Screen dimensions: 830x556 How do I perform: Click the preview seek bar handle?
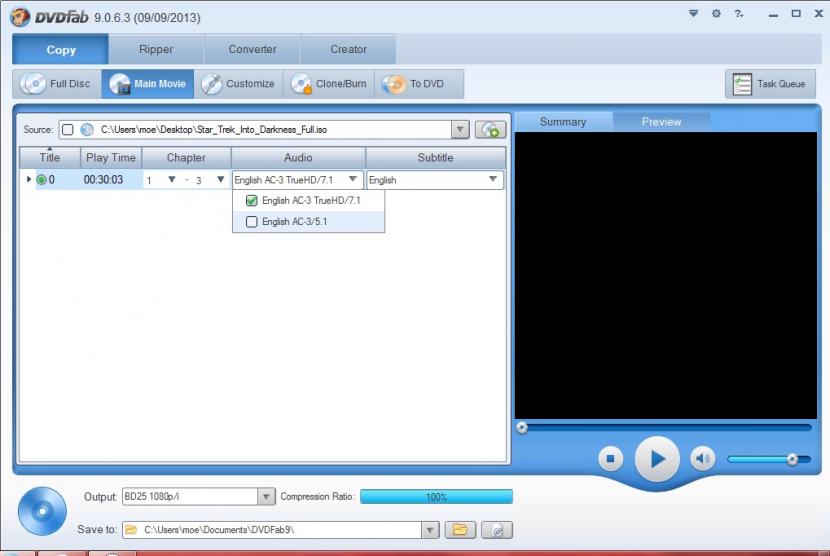(522, 427)
